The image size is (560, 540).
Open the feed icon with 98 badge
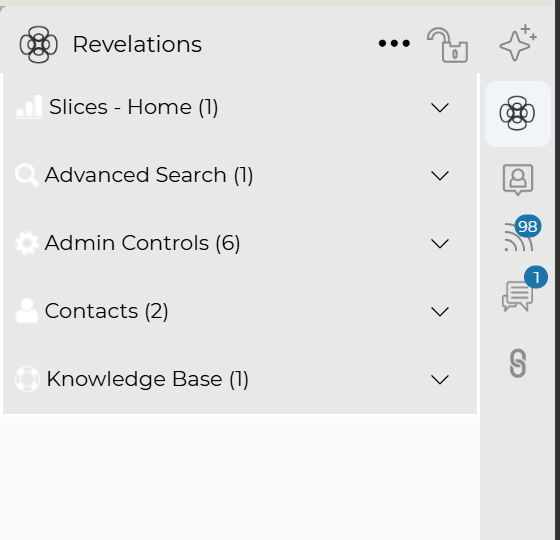coord(522,233)
